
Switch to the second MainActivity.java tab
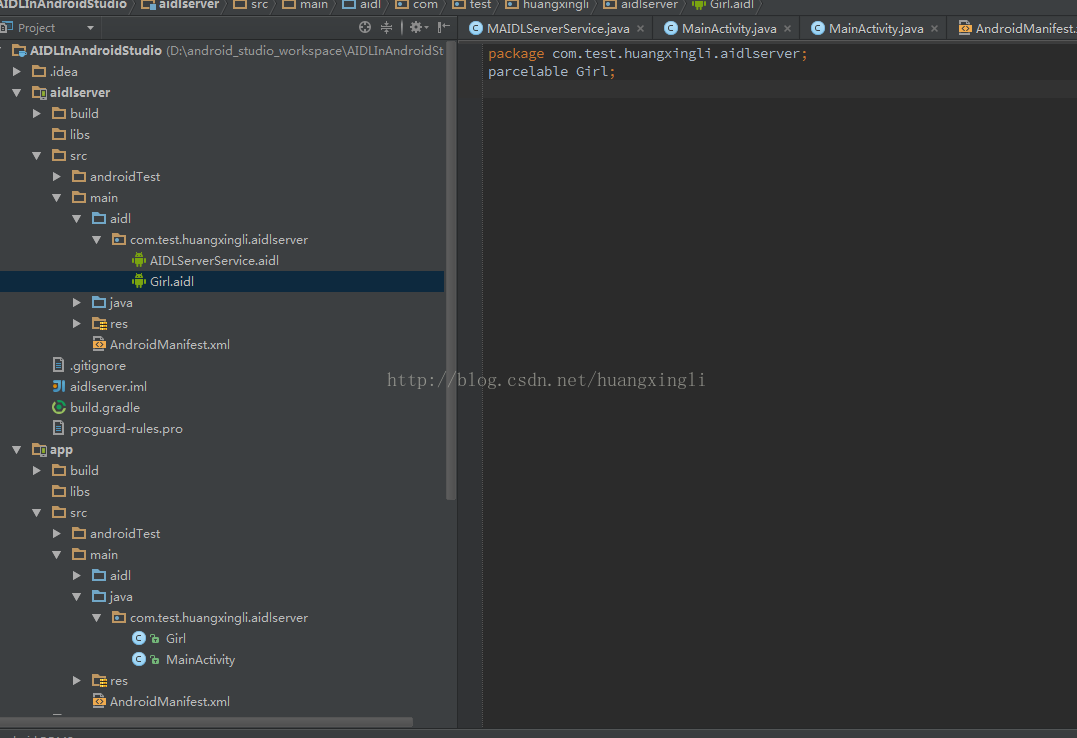(x=876, y=28)
